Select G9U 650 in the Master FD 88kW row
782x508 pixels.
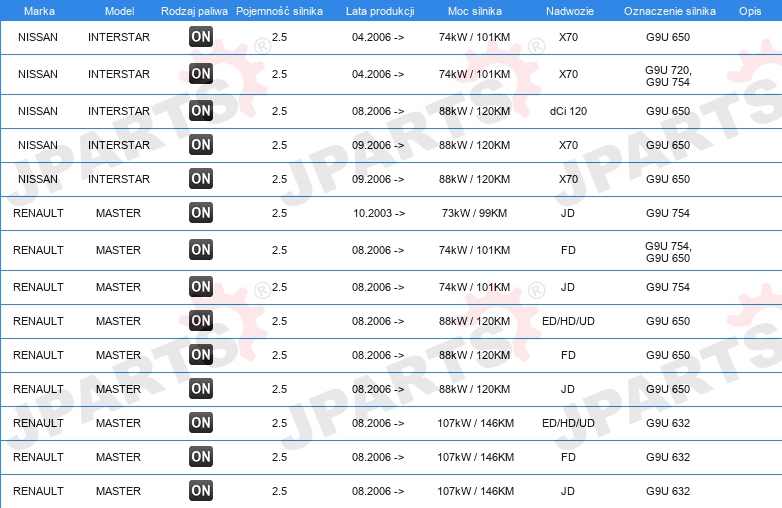[668, 355]
